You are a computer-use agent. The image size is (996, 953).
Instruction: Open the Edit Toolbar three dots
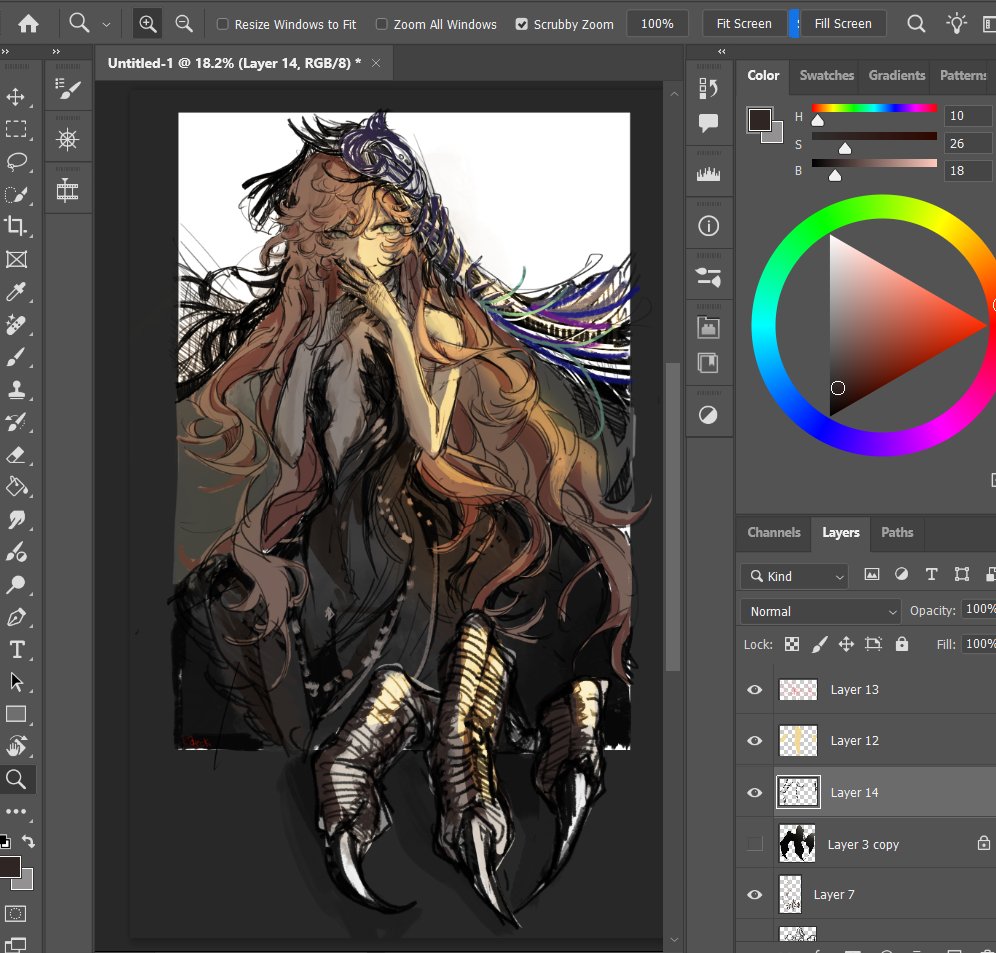coord(16,811)
